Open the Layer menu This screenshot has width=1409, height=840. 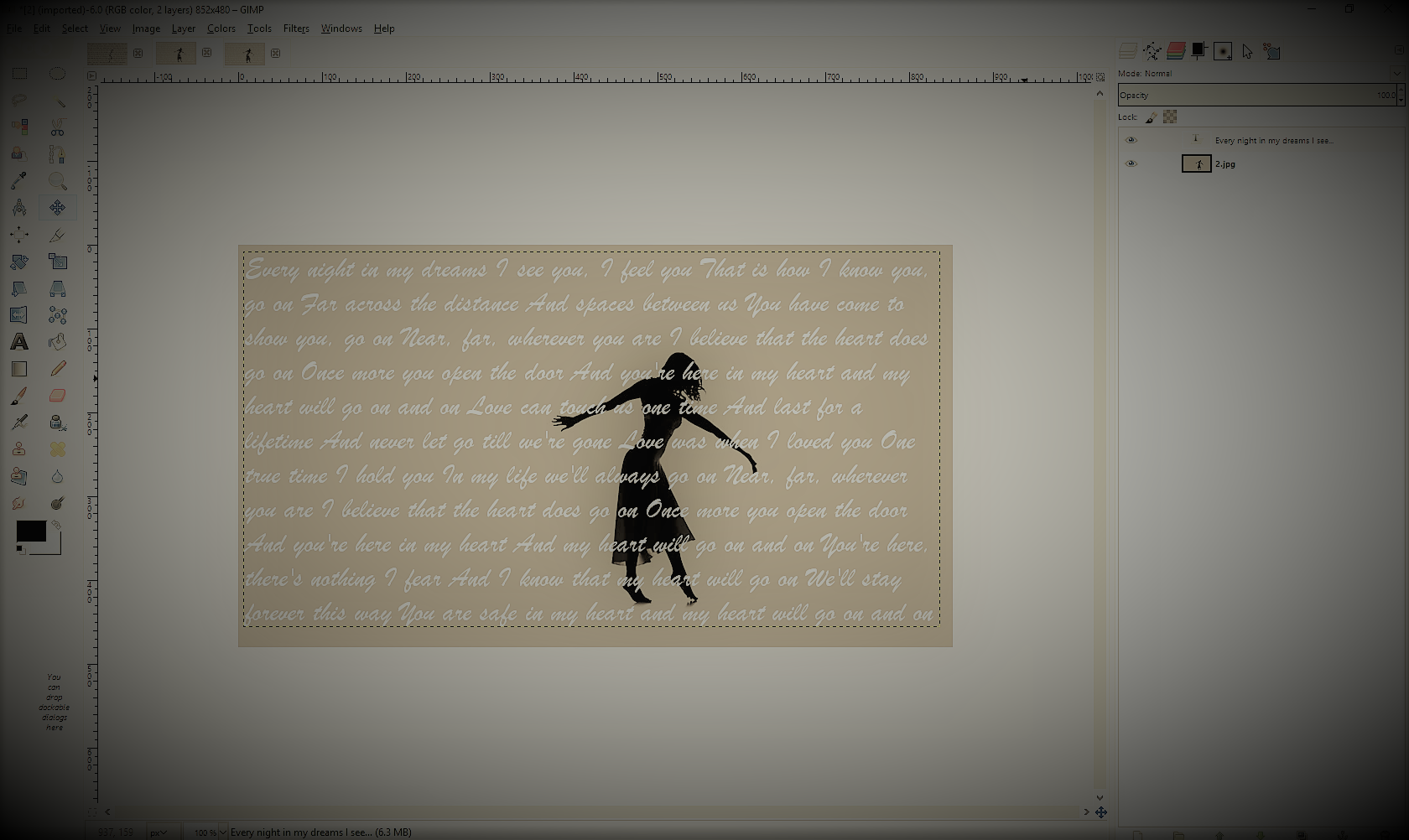tap(183, 28)
